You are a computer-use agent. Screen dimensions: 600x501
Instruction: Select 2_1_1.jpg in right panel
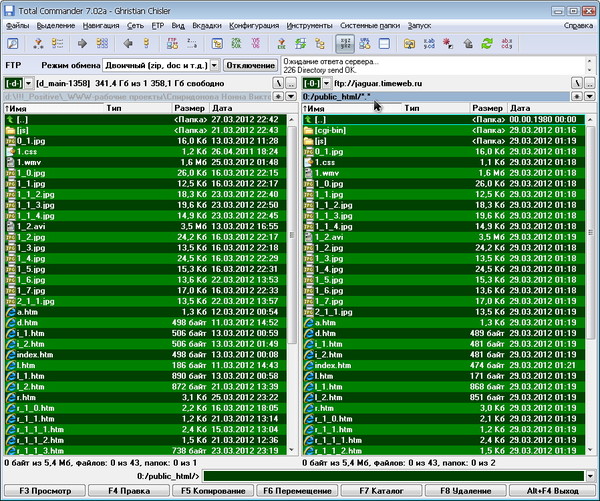(x=444, y=312)
